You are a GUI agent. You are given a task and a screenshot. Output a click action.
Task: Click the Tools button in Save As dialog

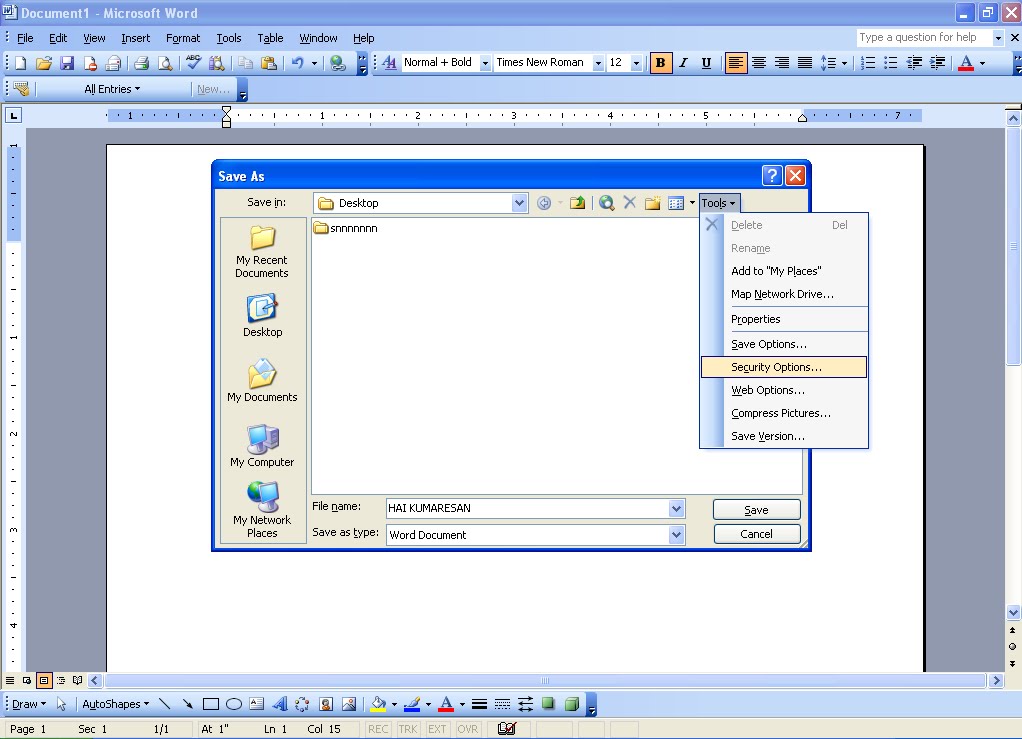click(x=719, y=203)
